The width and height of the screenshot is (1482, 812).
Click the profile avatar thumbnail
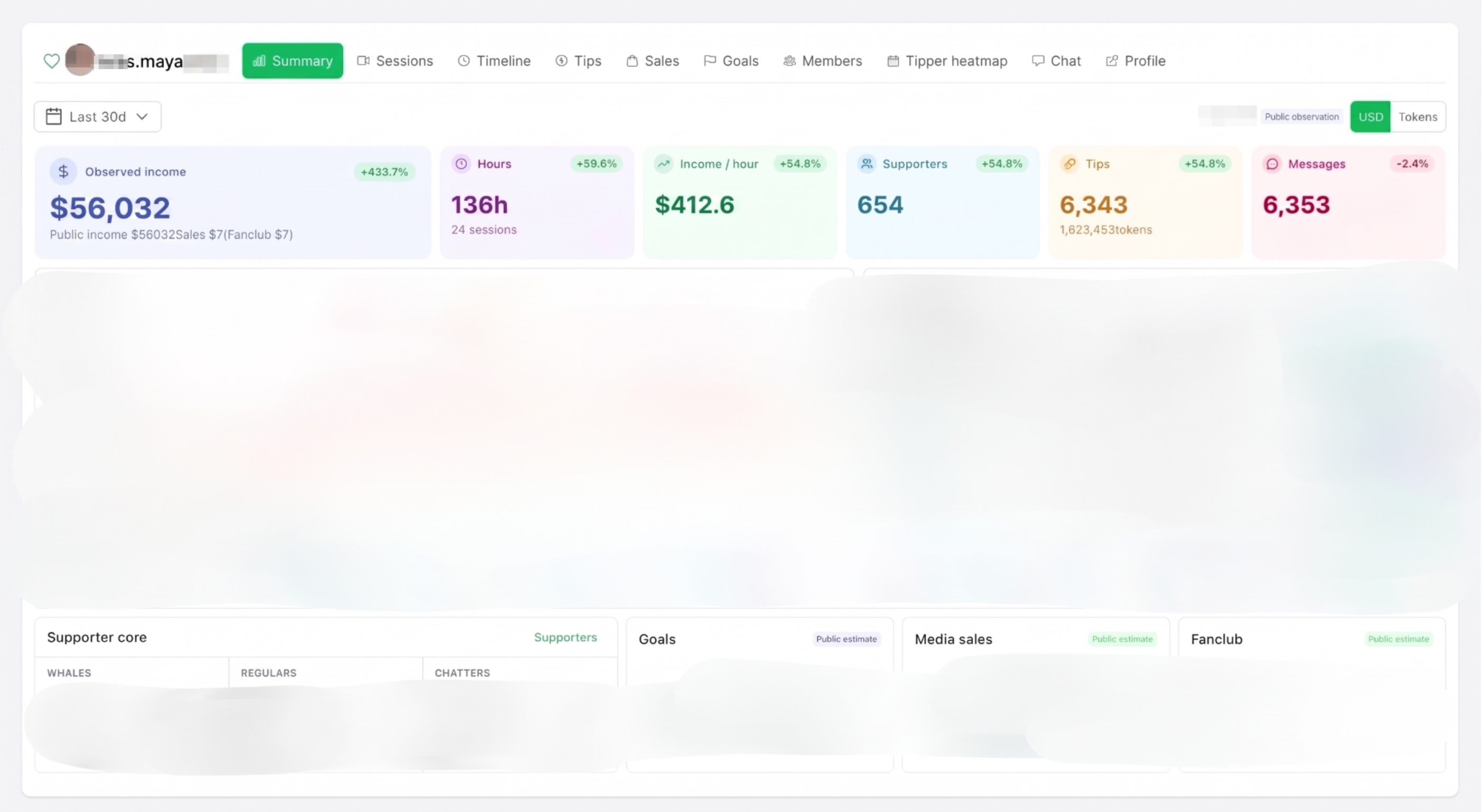click(80, 59)
